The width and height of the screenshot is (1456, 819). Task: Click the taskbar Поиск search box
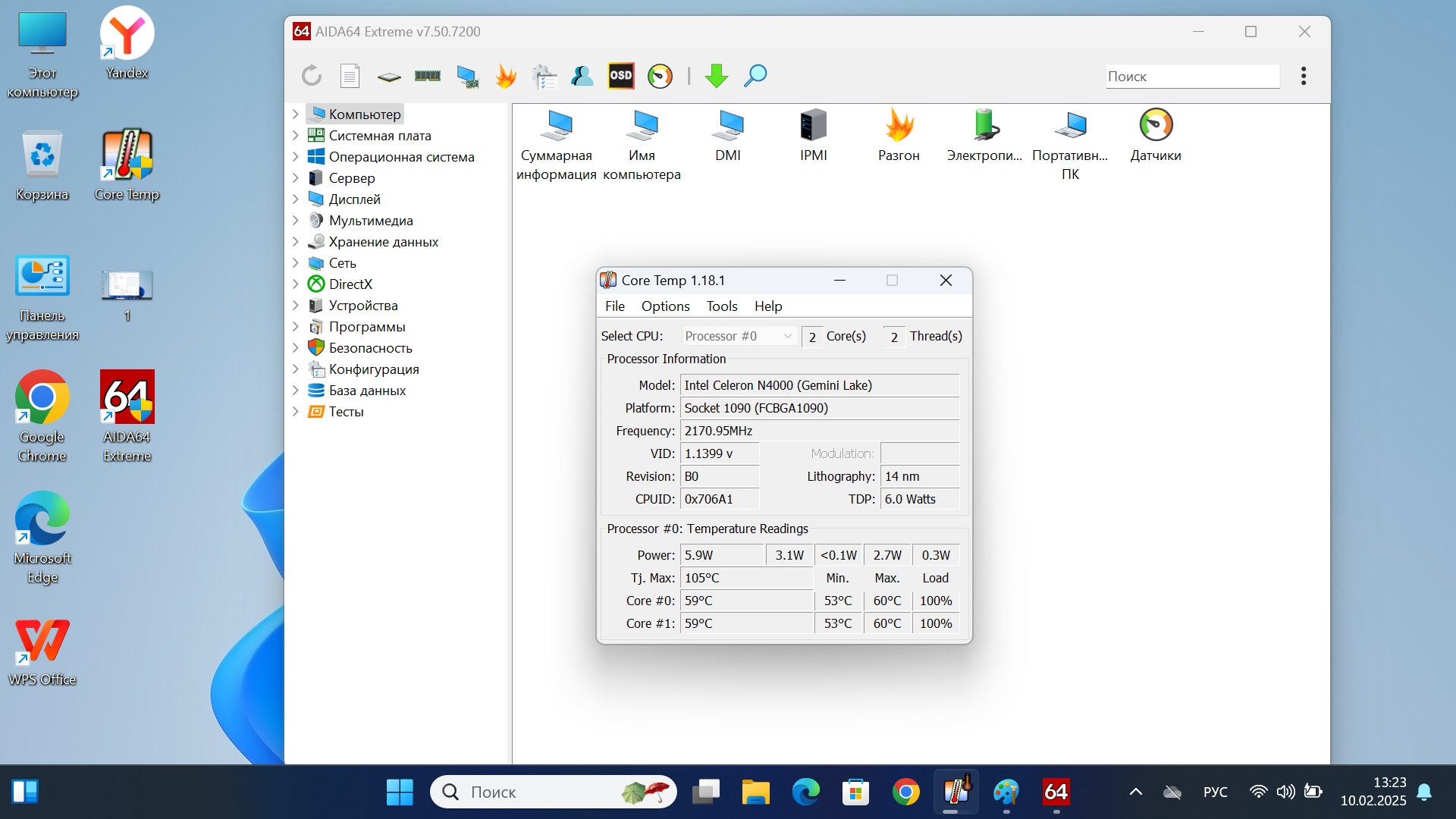pos(554,792)
